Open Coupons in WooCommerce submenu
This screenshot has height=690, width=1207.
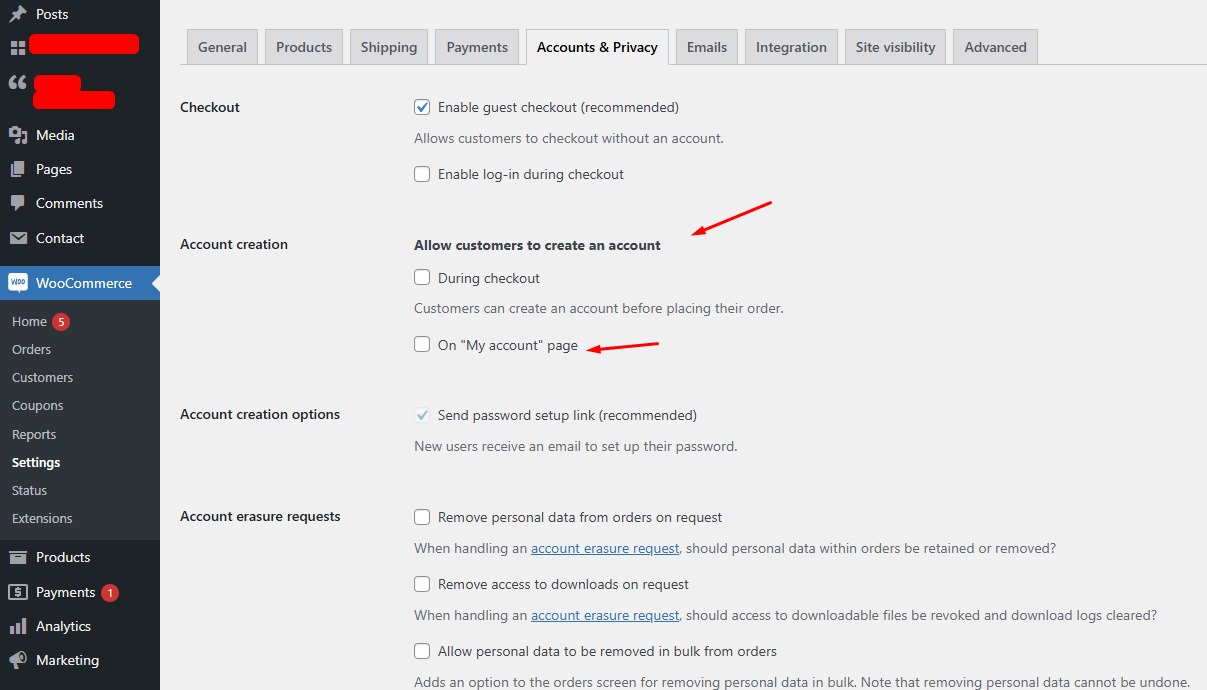click(x=38, y=406)
